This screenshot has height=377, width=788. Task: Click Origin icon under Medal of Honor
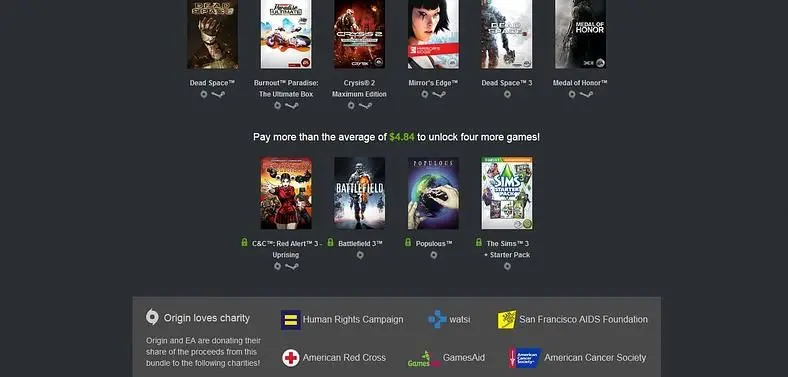(572, 94)
